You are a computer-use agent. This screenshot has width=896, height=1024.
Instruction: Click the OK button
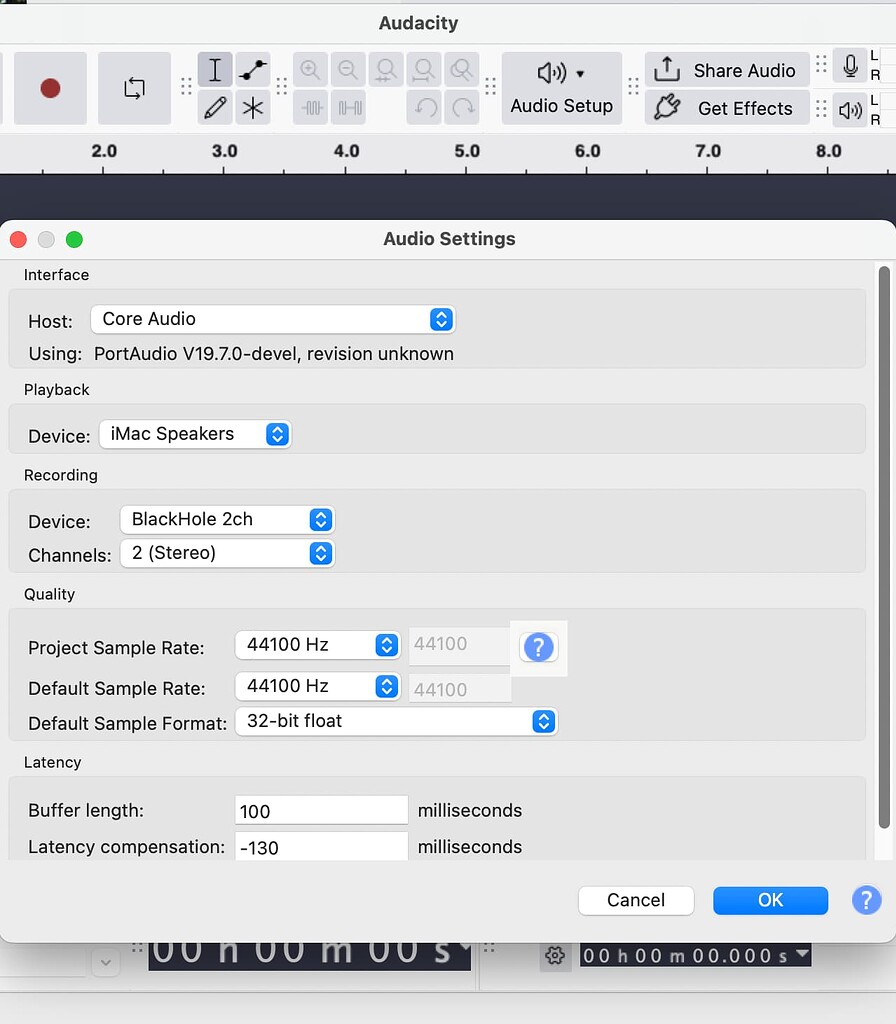coord(771,901)
